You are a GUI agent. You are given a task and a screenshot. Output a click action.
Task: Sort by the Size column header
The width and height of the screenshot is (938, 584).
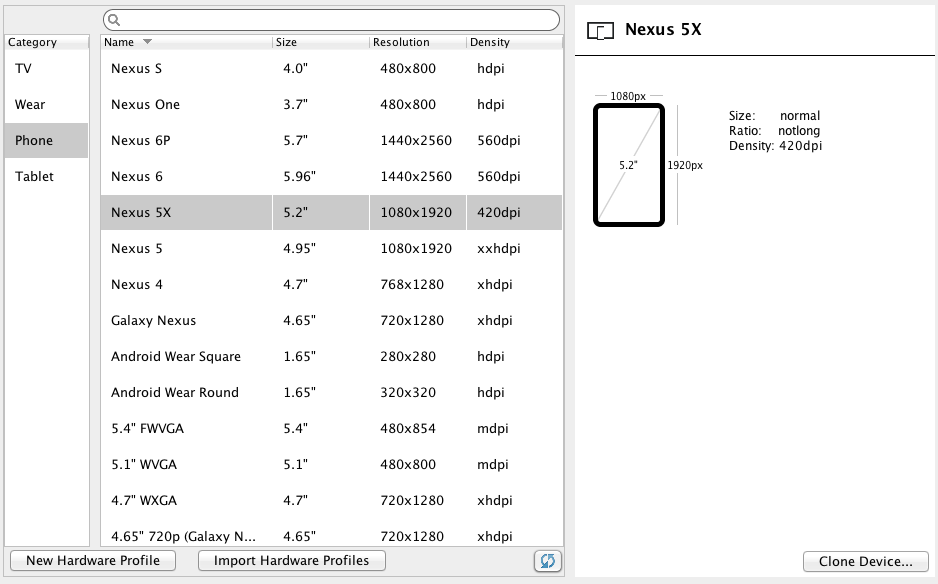pyautogui.click(x=321, y=42)
